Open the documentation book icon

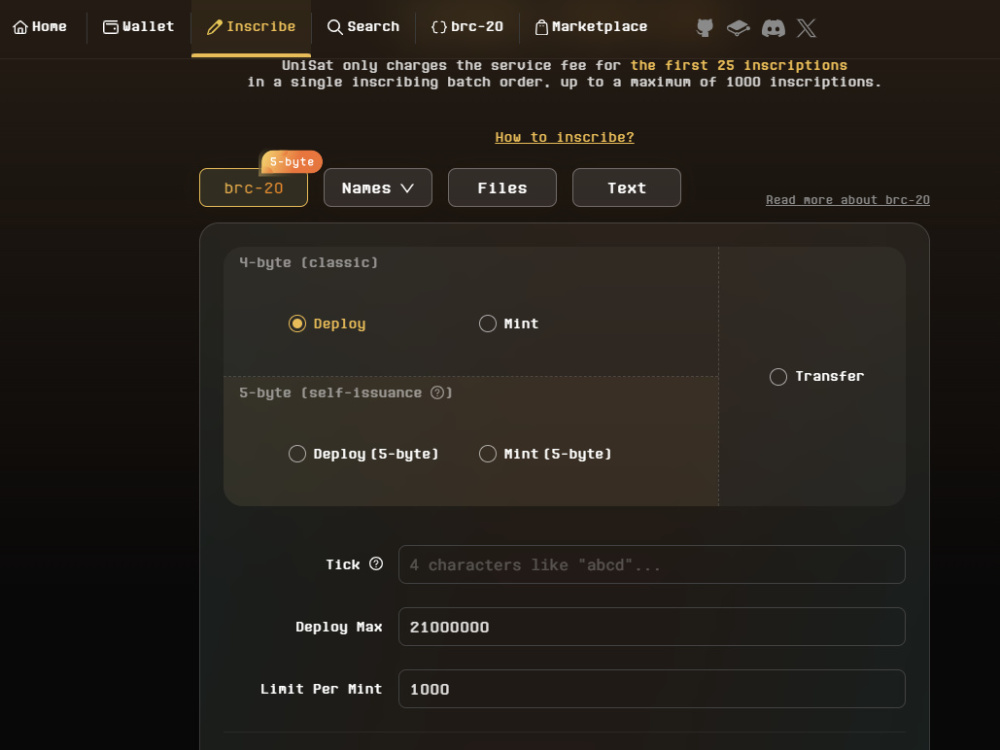coord(738,27)
